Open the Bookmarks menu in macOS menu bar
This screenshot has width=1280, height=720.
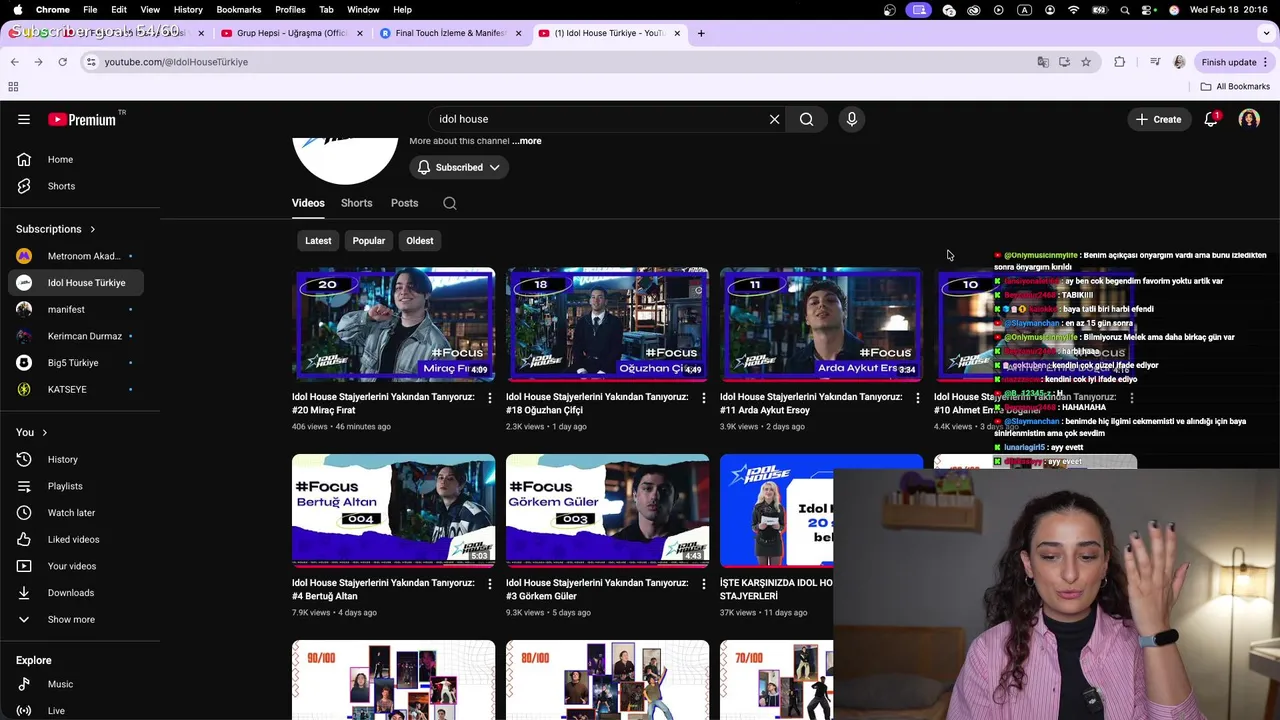239,9
